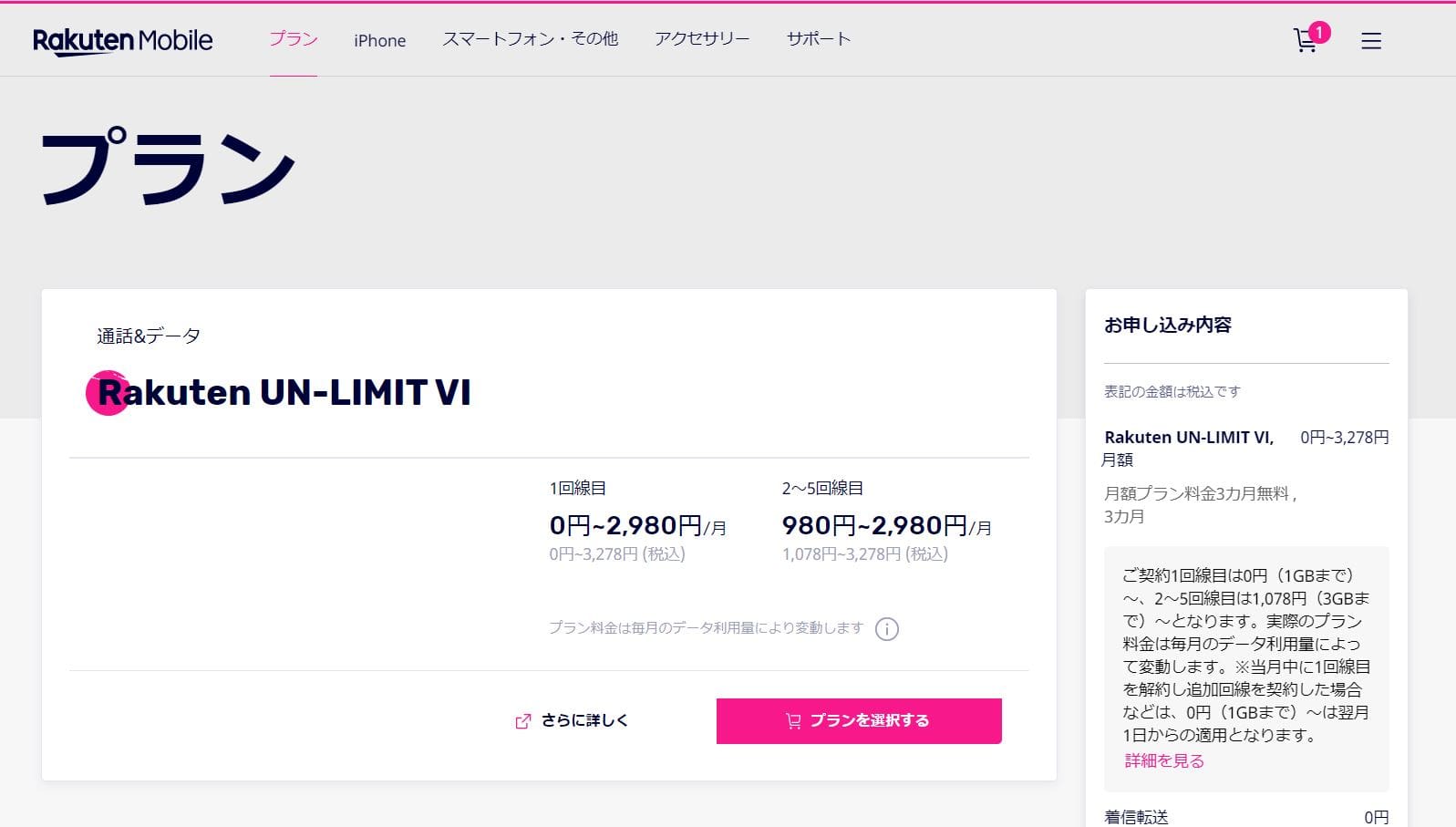Click the info icon beside plan fee note
1456x827 pixels.
[x=886, y=629]
